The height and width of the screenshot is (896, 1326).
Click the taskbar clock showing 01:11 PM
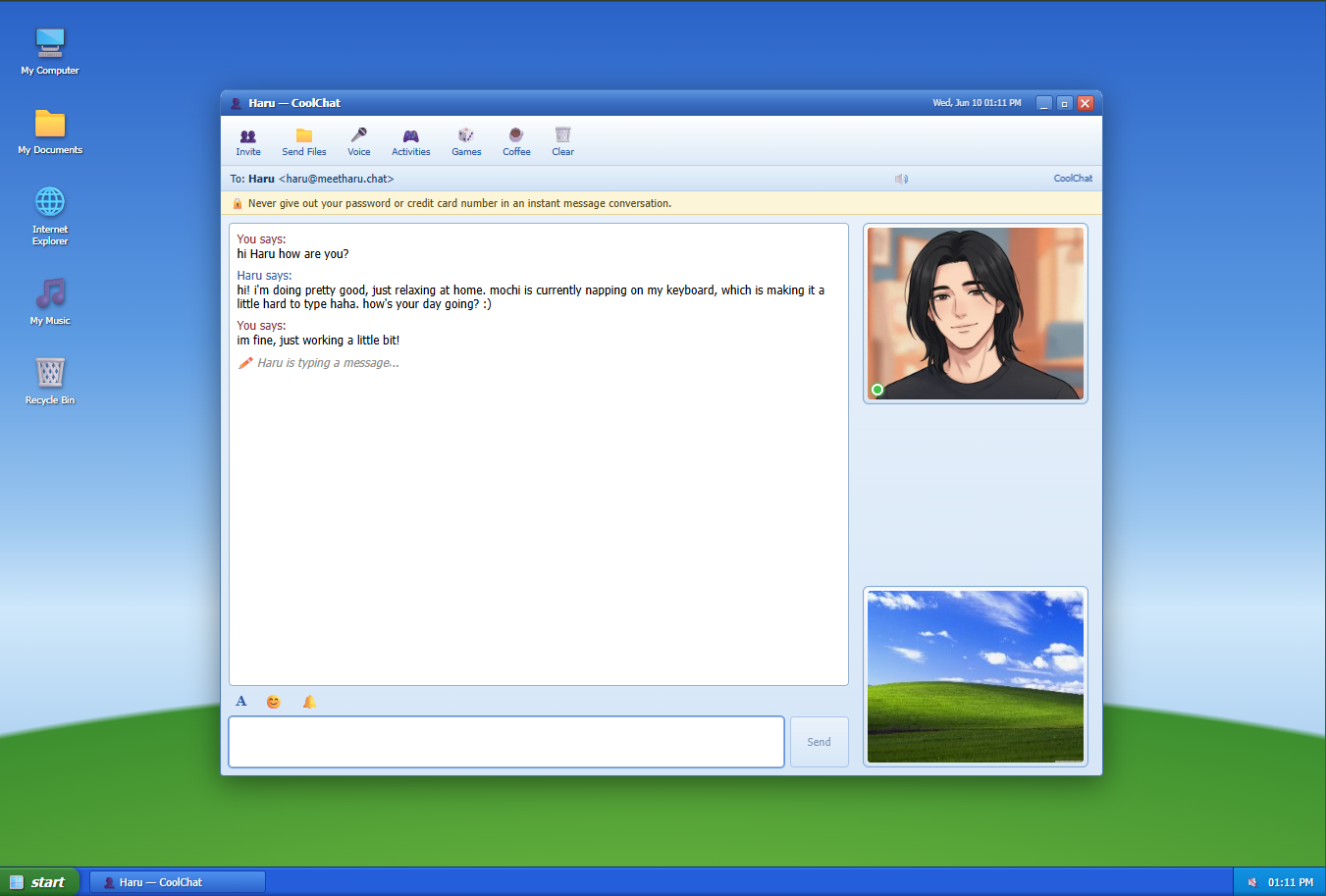1291,882
